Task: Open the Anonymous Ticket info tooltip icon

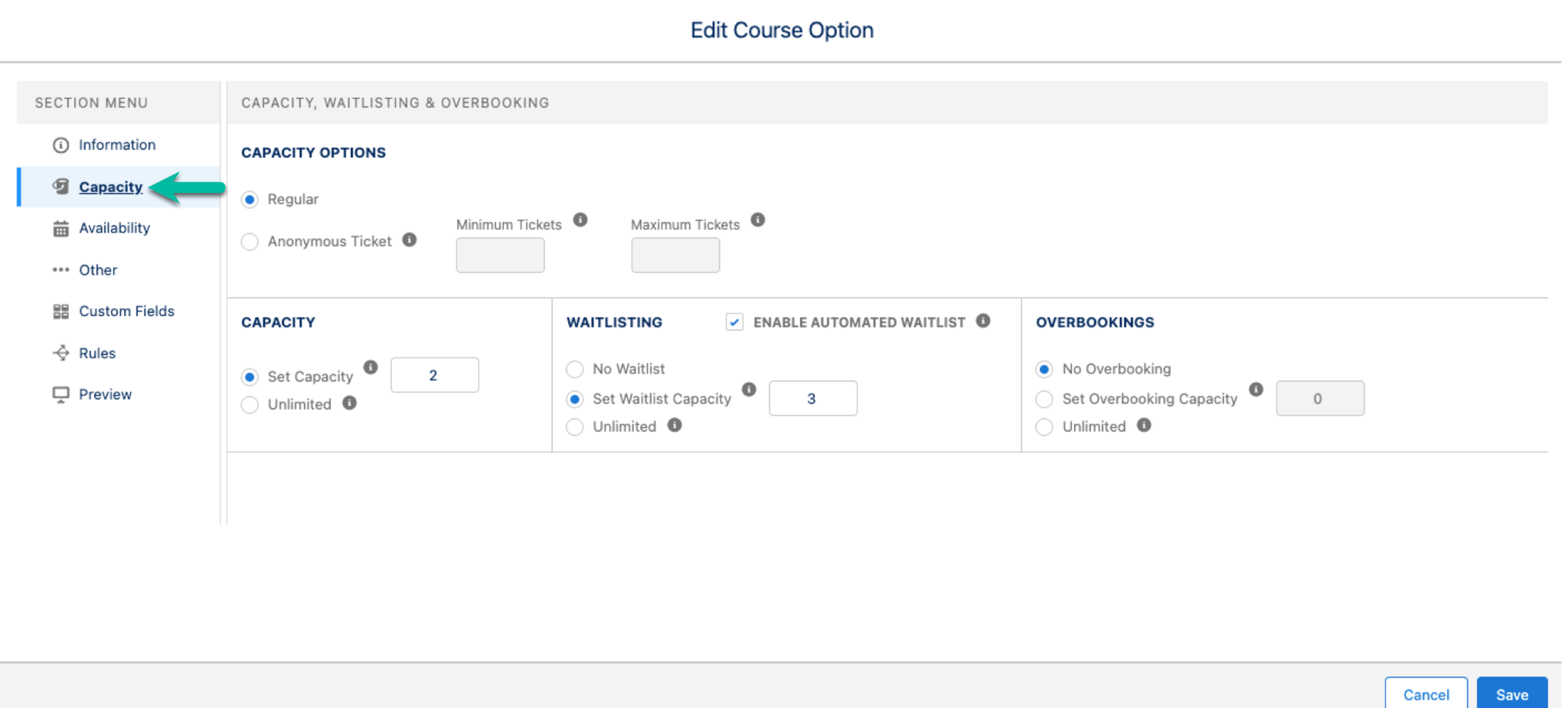Action: click(409, 240)
